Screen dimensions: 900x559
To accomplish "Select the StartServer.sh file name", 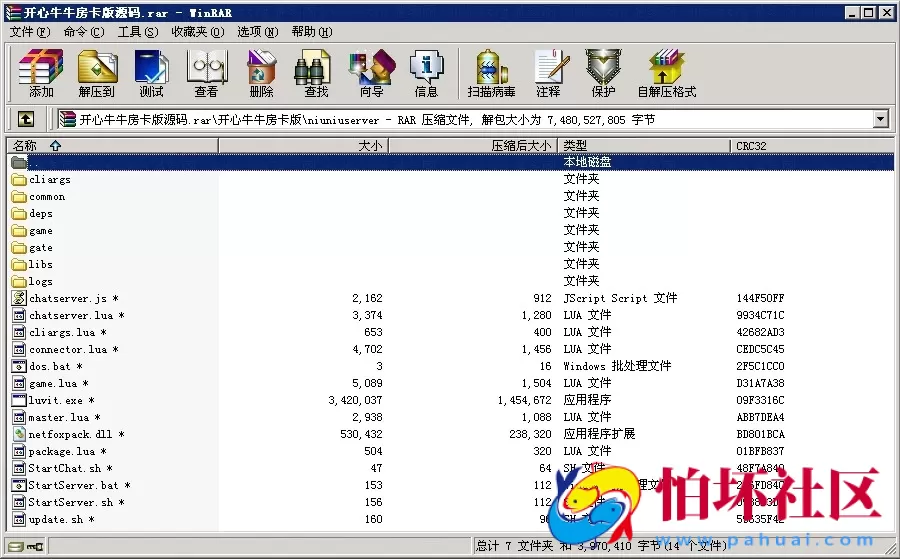I will 77,502.
